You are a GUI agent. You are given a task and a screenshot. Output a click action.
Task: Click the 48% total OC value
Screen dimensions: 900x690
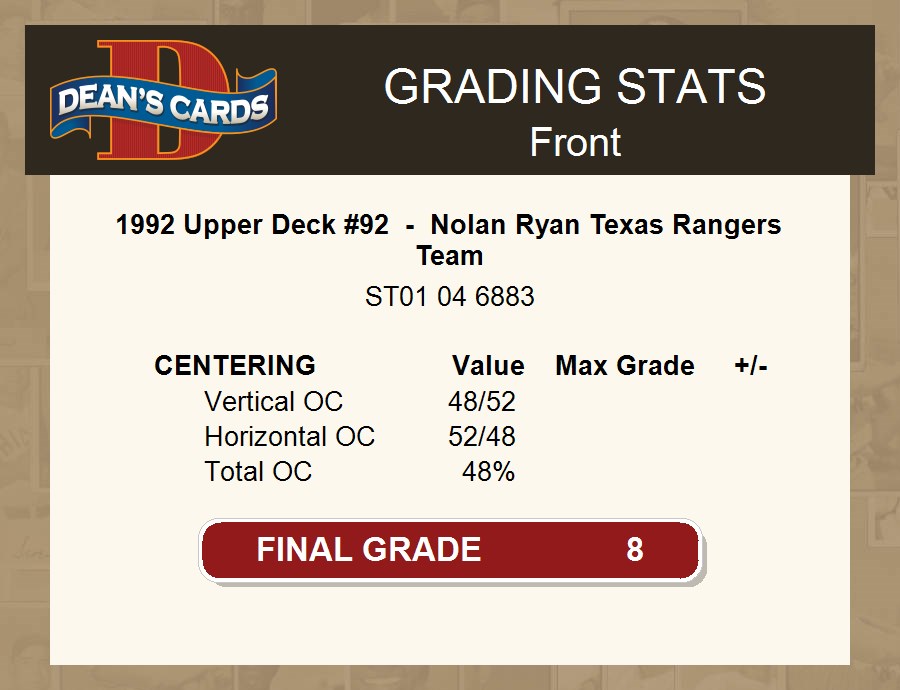point(488,472)
